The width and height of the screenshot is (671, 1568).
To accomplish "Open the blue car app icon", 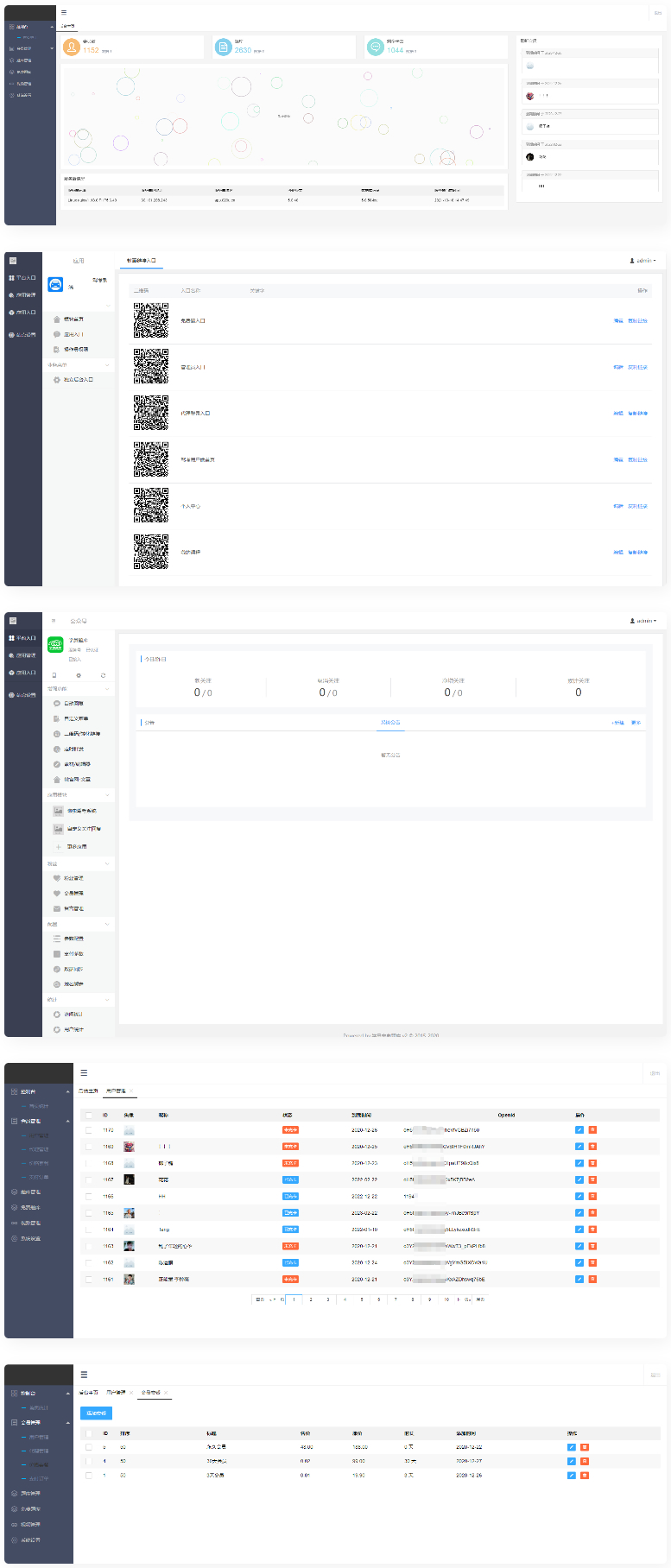I will pyautogui.click(x=55, y=285).
